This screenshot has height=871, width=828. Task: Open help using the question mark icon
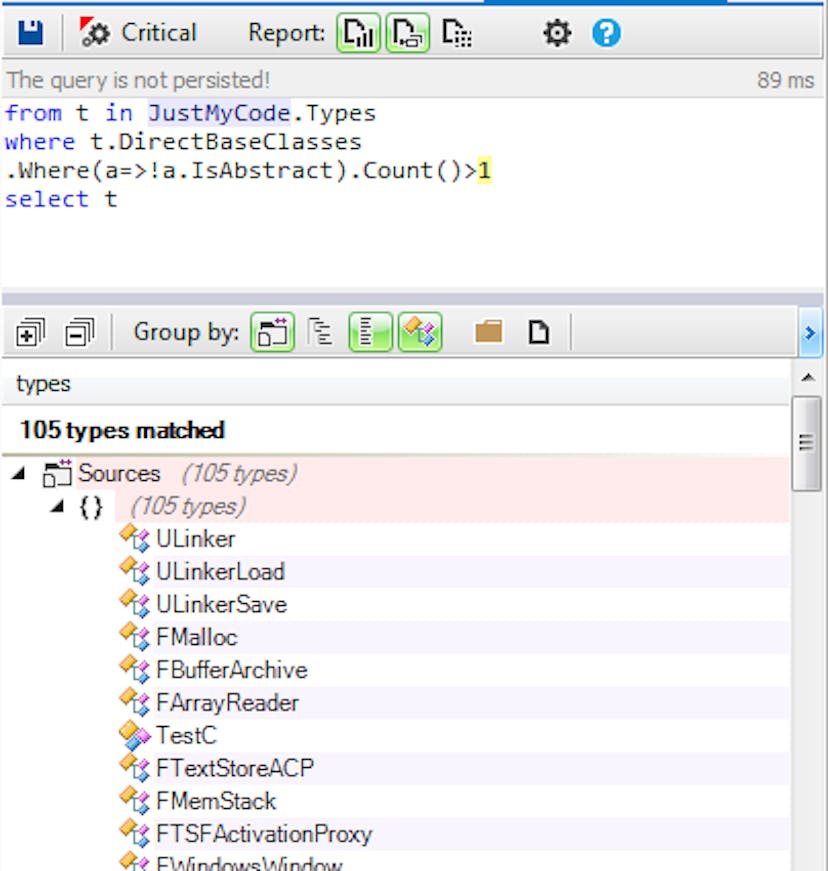pyautogui.click(x=606, y=31)
